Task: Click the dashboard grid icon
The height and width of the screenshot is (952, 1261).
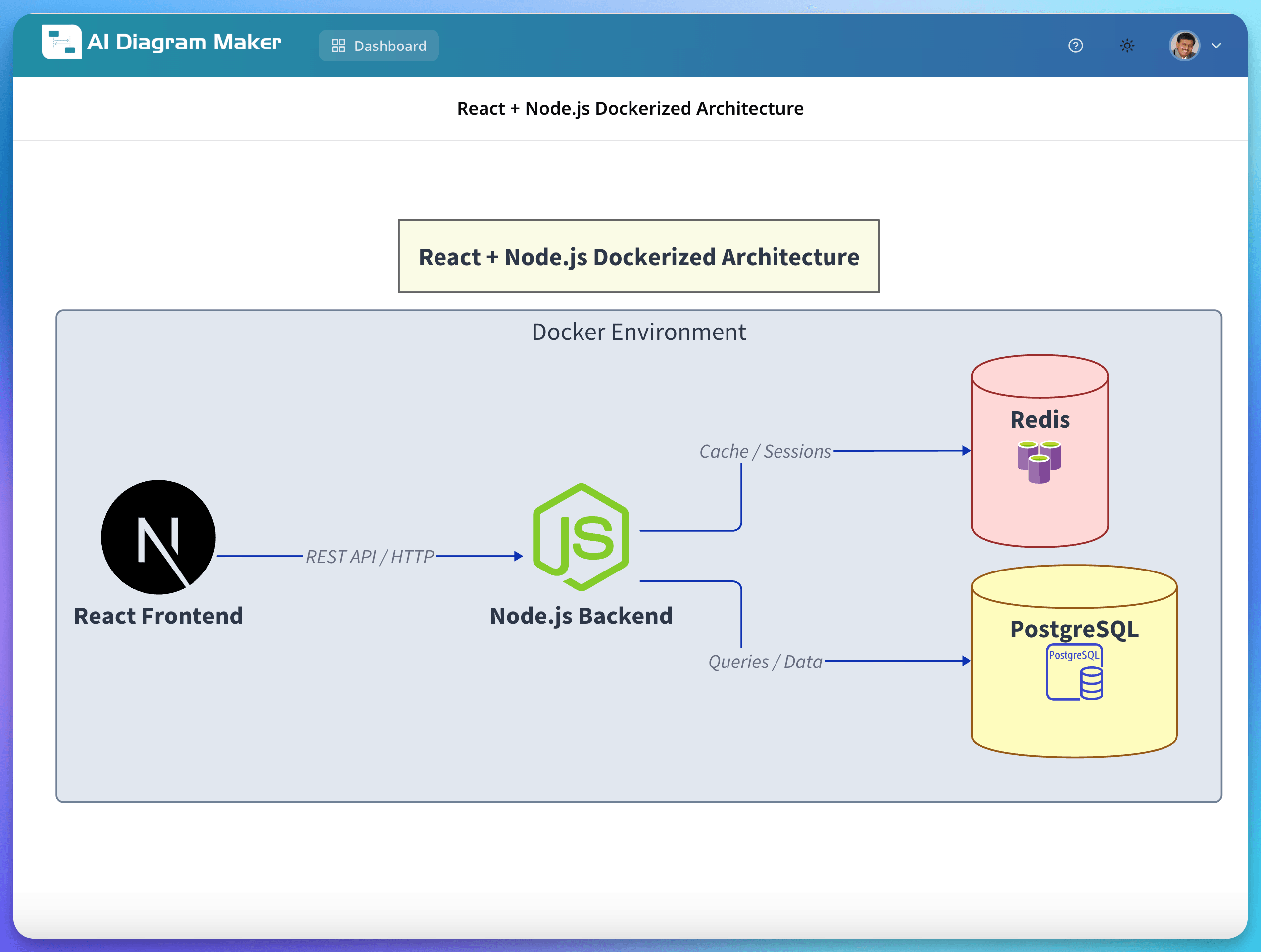Action: coord(338,45)
